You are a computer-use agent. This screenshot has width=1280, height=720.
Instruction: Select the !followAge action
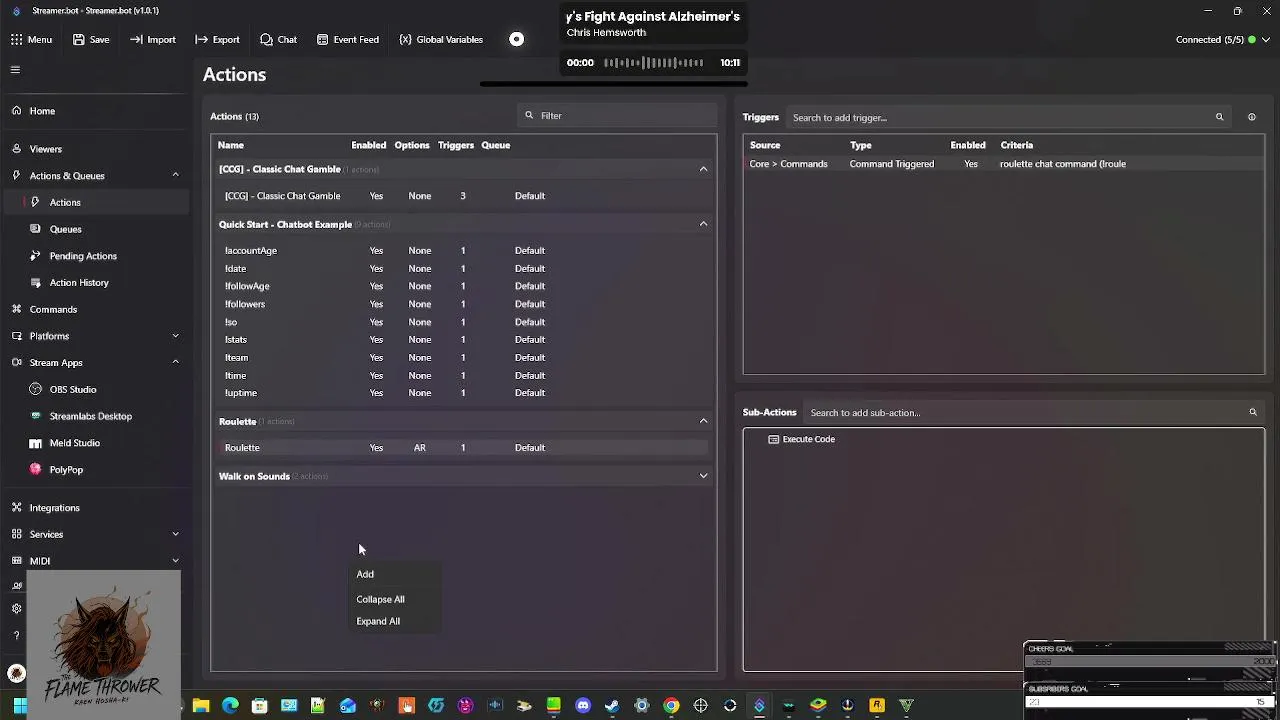463,286
